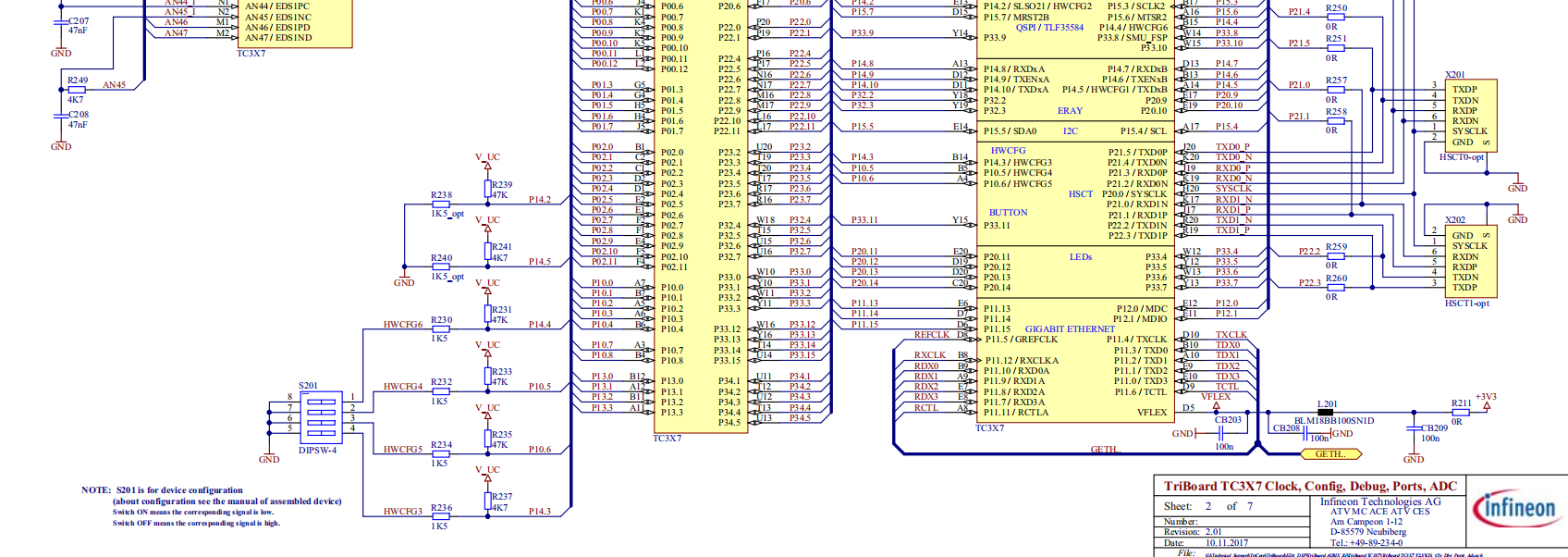Click the R239 47K pull-up resistor

coord(488,189)
